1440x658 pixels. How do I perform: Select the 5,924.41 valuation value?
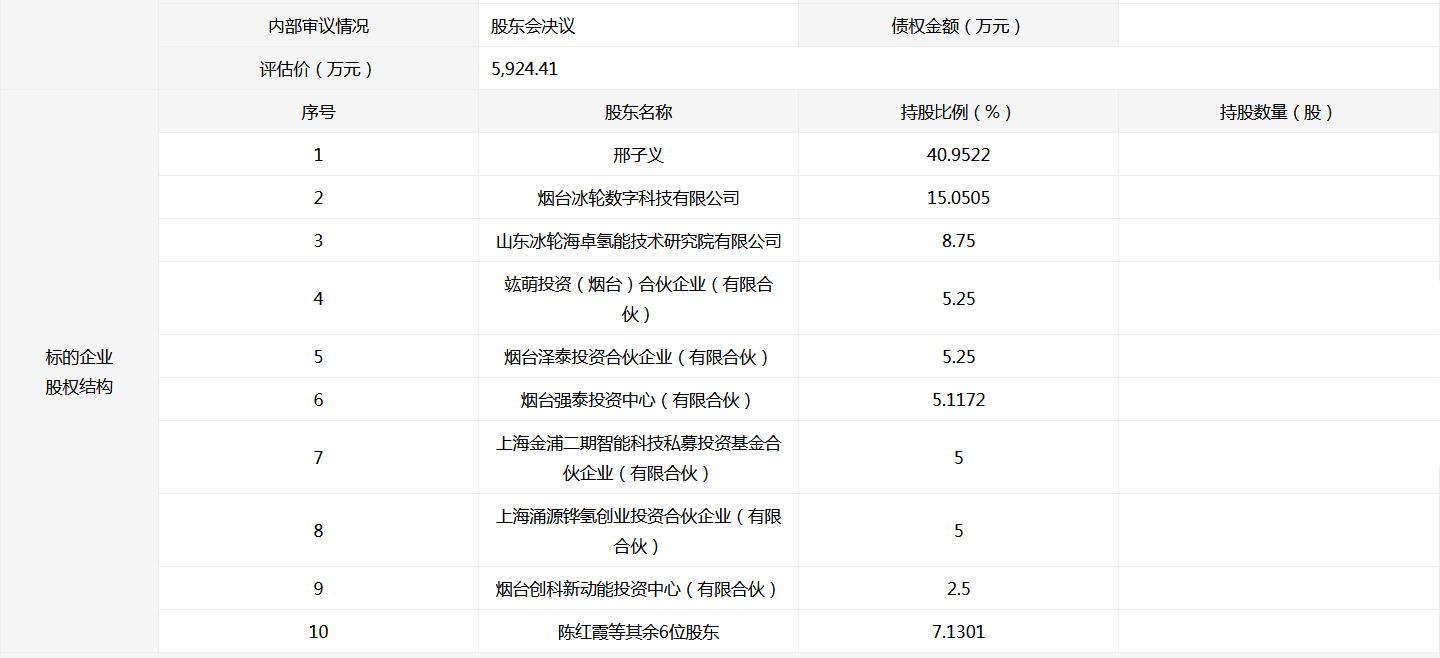tap(525, 69)
